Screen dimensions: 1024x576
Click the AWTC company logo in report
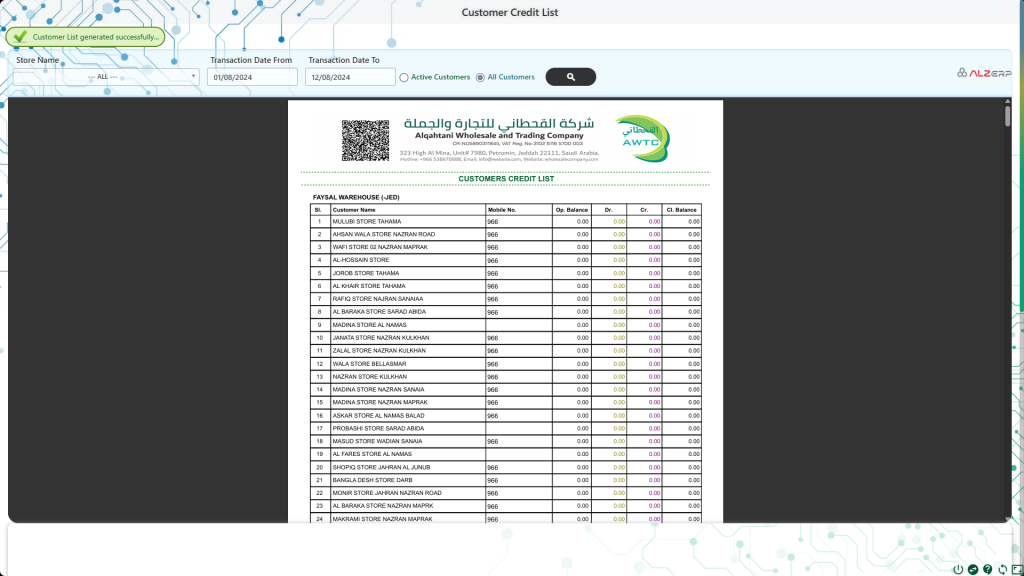642,138
